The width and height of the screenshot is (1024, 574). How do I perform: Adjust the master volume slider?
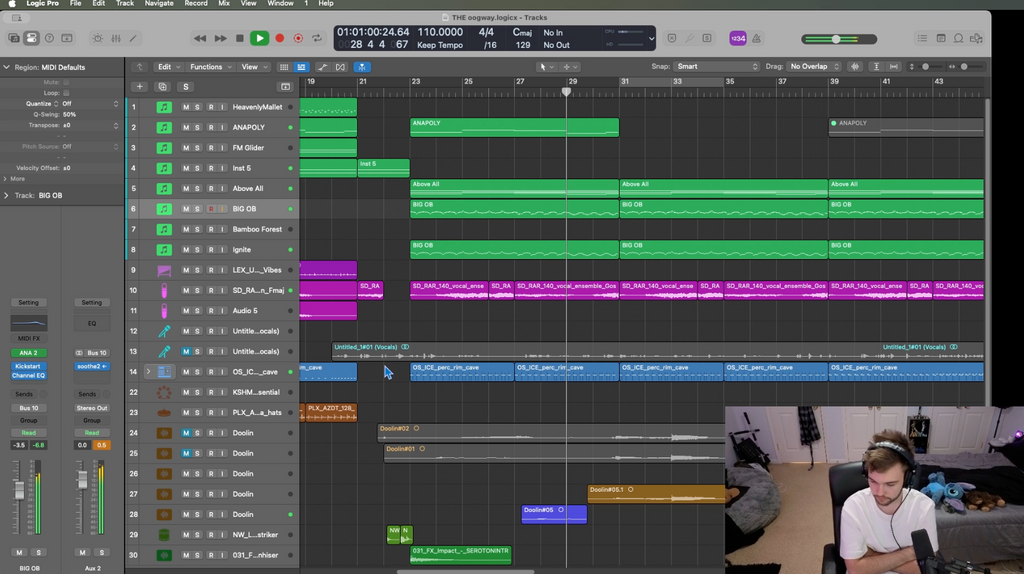pyautogui.click(x=836, y=39)
